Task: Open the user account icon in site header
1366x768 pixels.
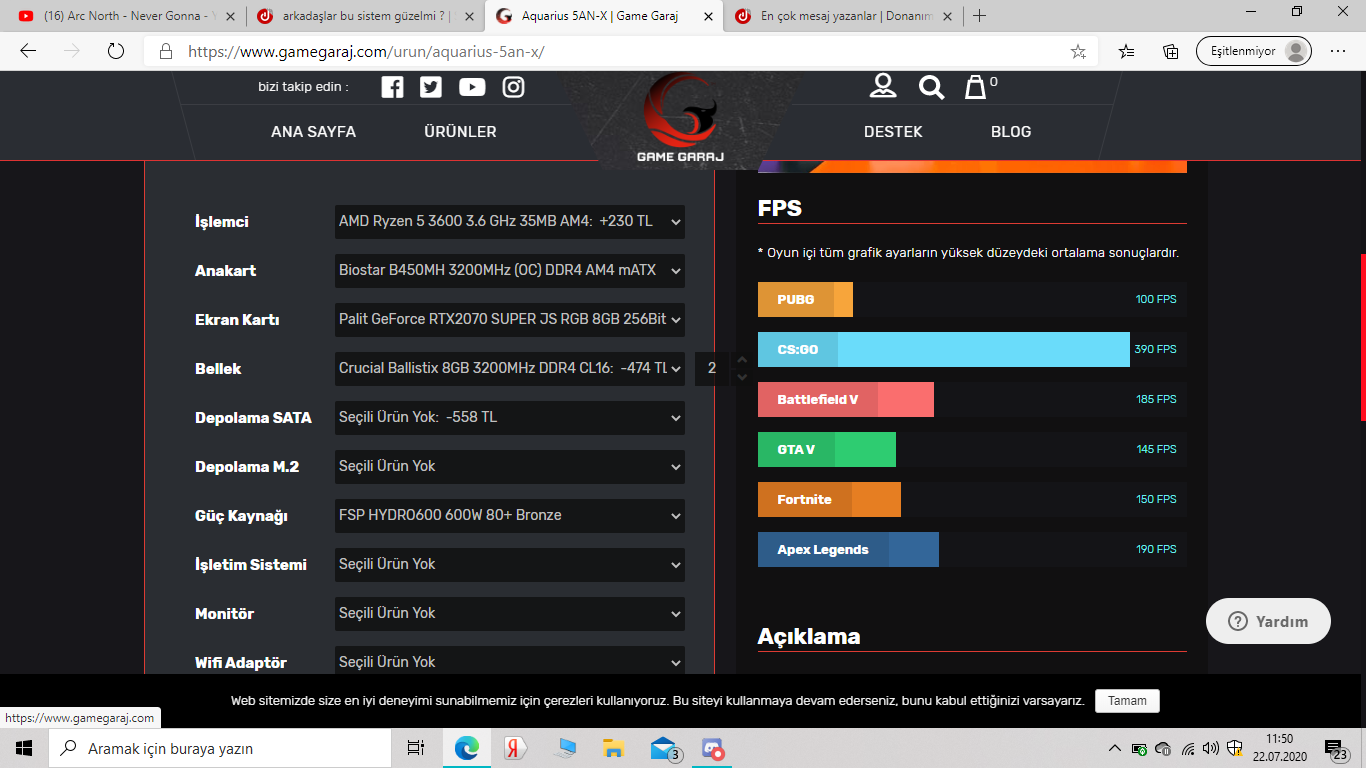Action: 883,86
